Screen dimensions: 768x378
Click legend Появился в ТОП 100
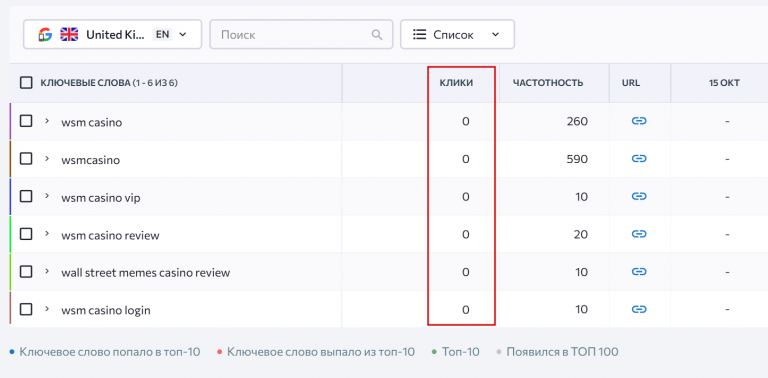pos(557,352)
